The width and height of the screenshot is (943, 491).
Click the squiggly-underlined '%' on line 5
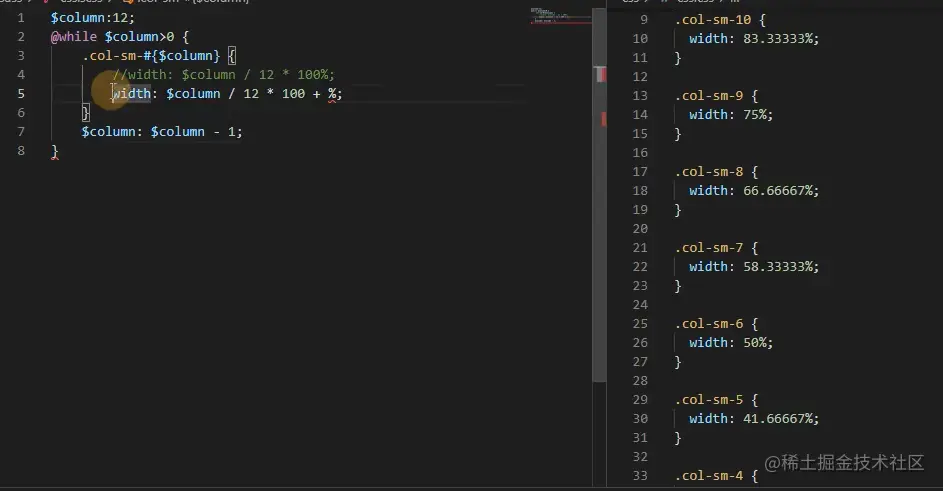(332, 94)
